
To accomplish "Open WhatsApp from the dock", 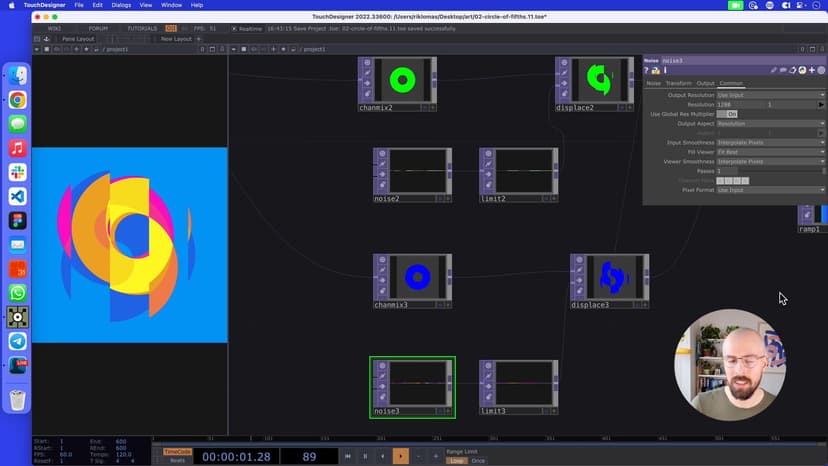I will [x=17, y=293].
